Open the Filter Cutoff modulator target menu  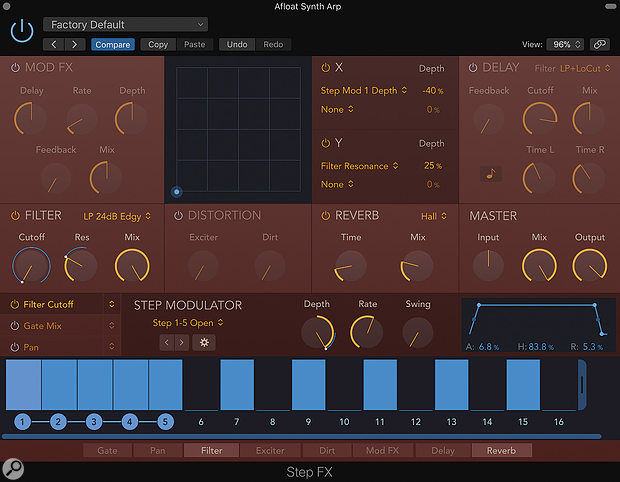[112, 304]
